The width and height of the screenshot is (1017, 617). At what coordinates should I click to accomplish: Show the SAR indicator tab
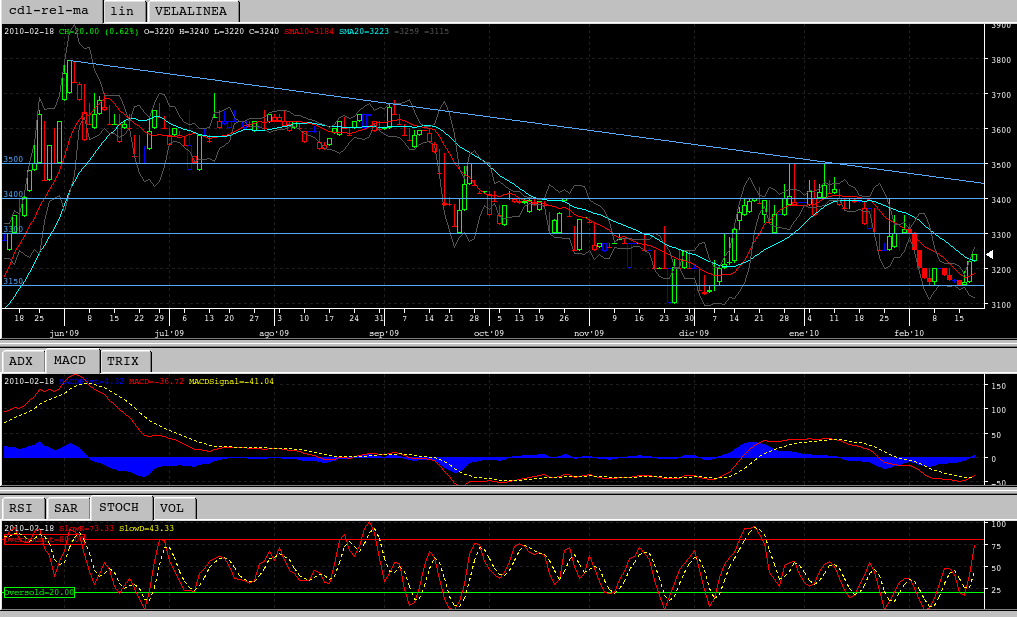[67, 508]
